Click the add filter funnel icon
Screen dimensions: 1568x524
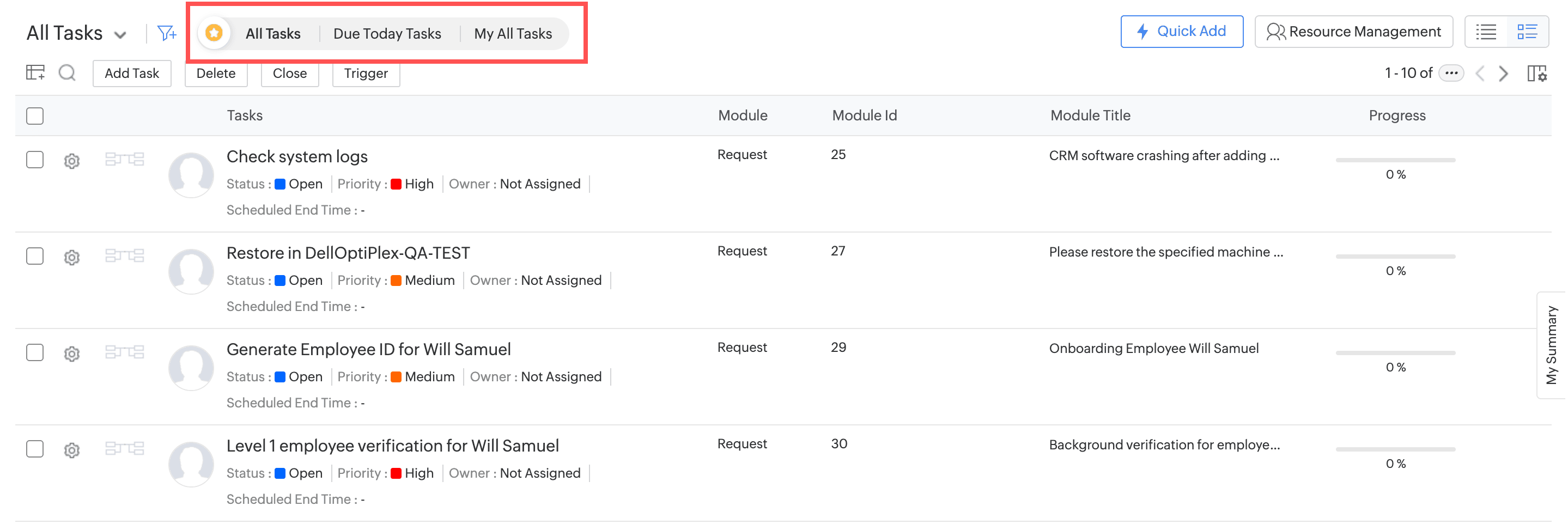click(x=166, y=33)
